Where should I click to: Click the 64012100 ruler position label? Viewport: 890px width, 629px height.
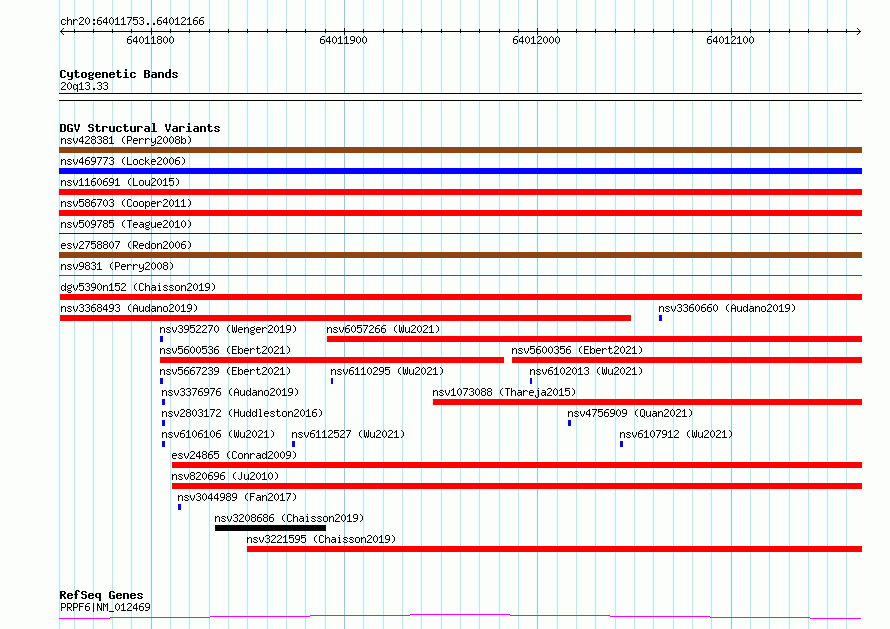coord(730,40)
